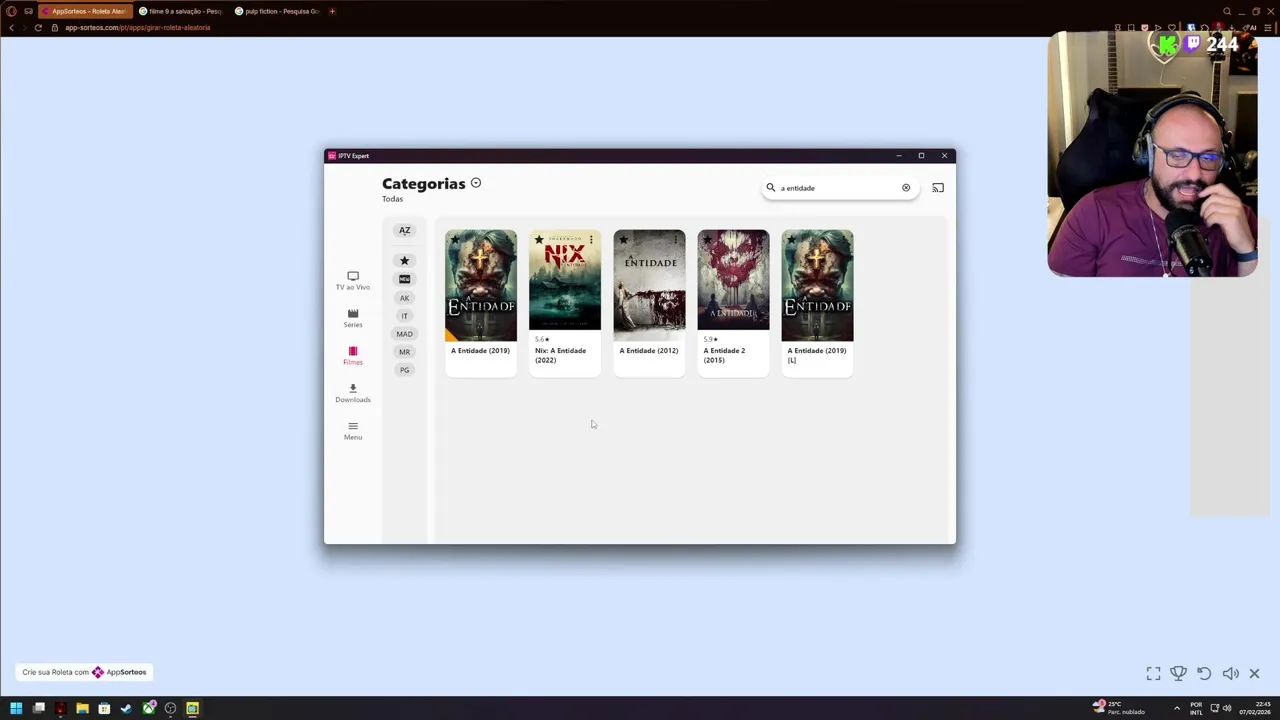Viewport: 1280px width, 720px height.
Task: Open options menu on A Entidade (2012) card
Action: (x=675, y=240)
